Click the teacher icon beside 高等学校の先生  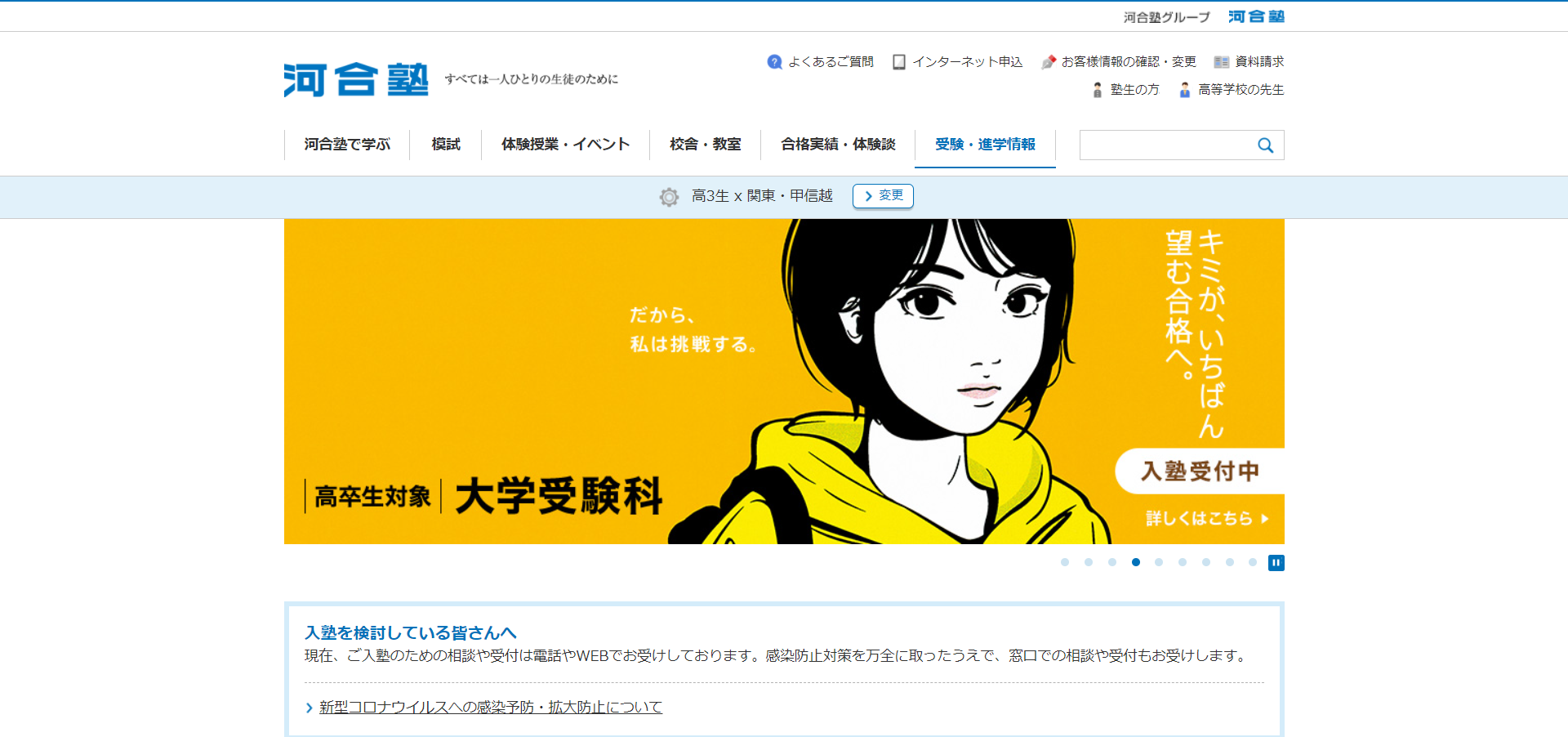click(1185, 90)
